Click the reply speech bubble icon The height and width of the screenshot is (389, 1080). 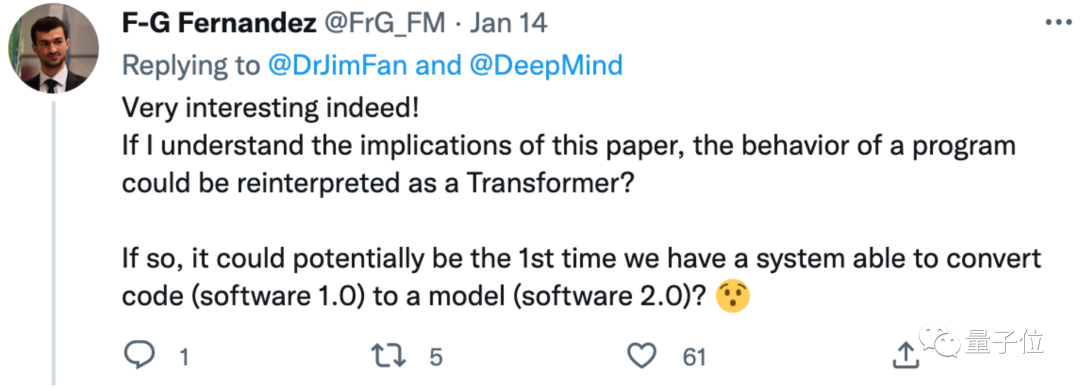tap(141, 355)
